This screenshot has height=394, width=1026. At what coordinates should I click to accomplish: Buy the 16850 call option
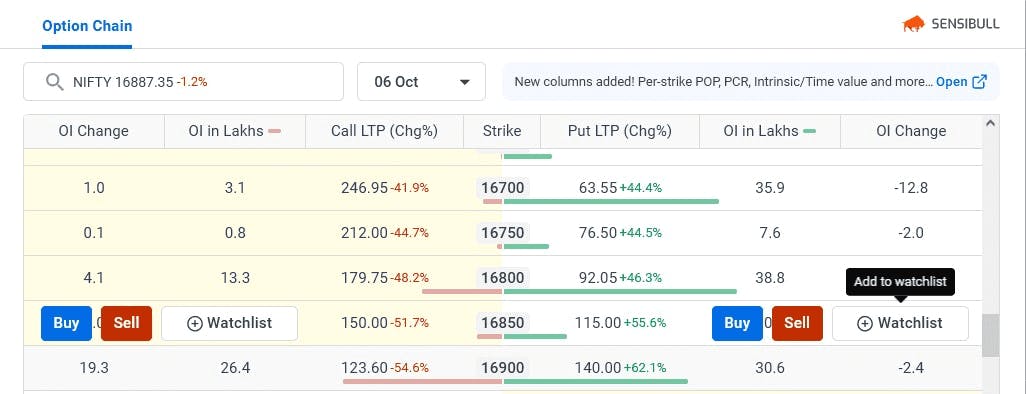[66, 323]
